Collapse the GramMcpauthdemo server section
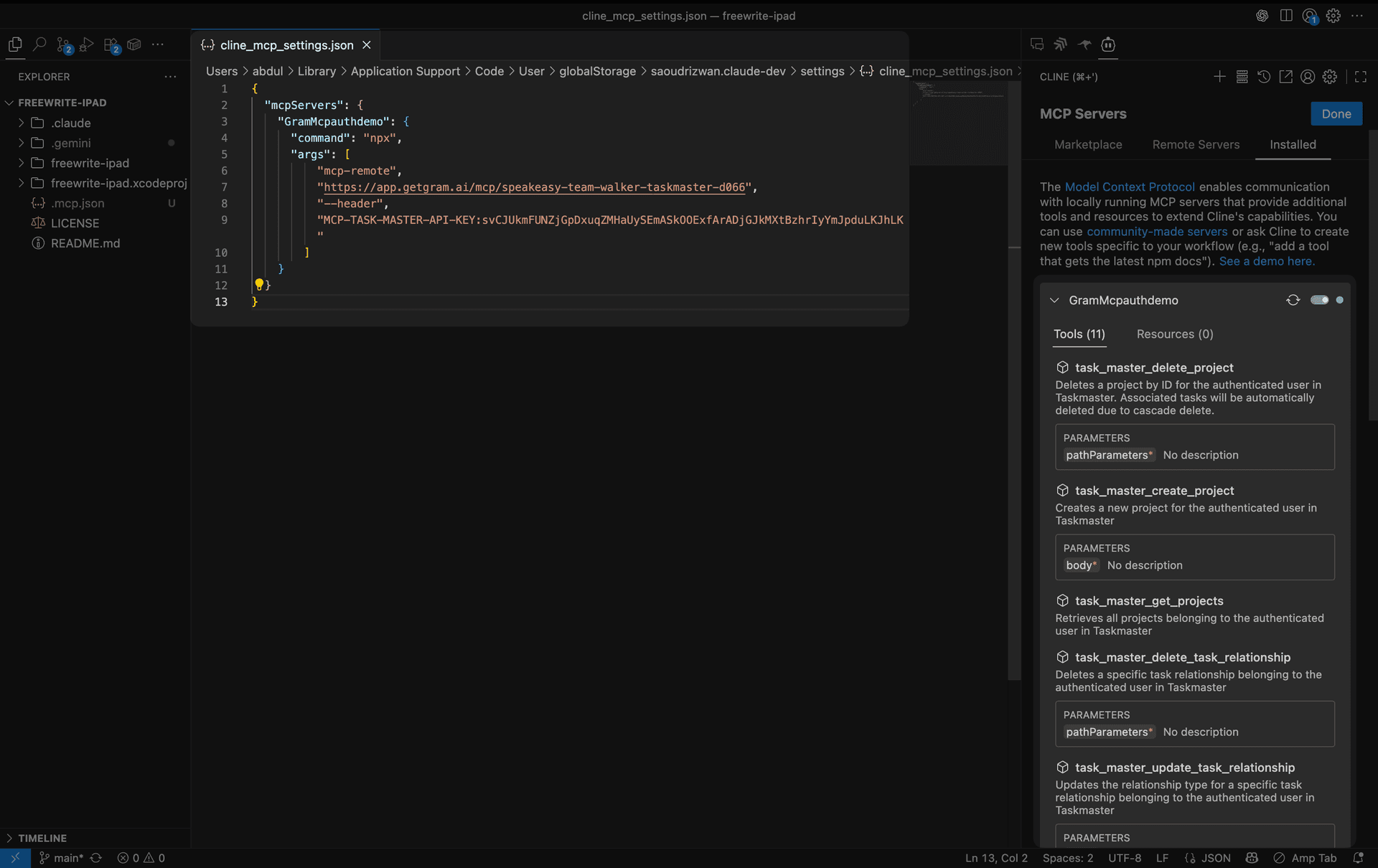The height and width of the screenshot is (868, 1378). (x=1054, y=300)
